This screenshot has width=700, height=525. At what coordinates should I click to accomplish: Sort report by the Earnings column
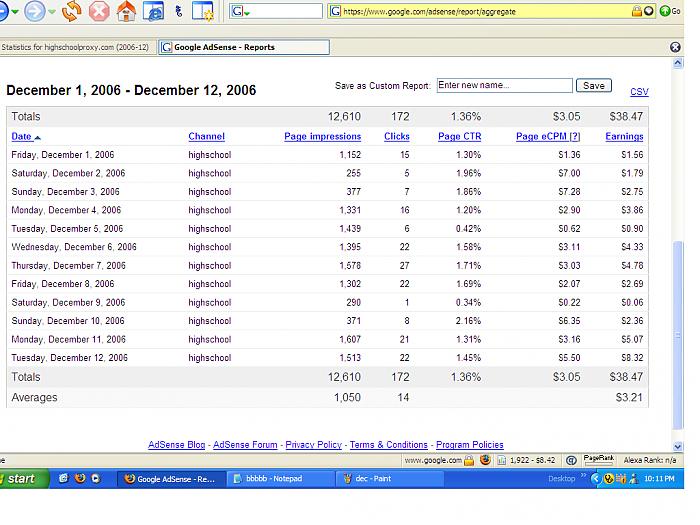624,136
